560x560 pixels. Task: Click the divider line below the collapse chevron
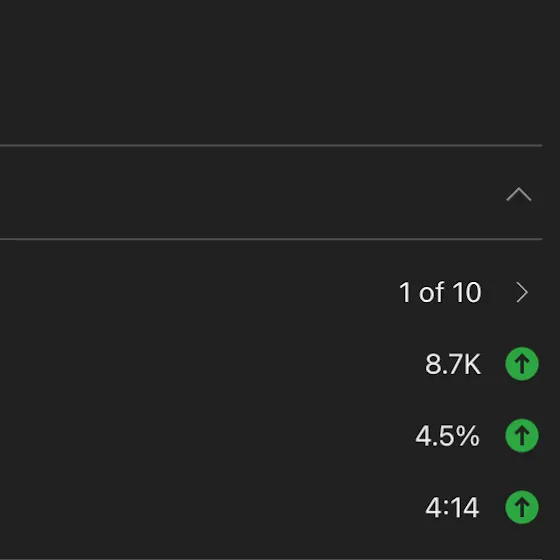[x=271, y=239]
